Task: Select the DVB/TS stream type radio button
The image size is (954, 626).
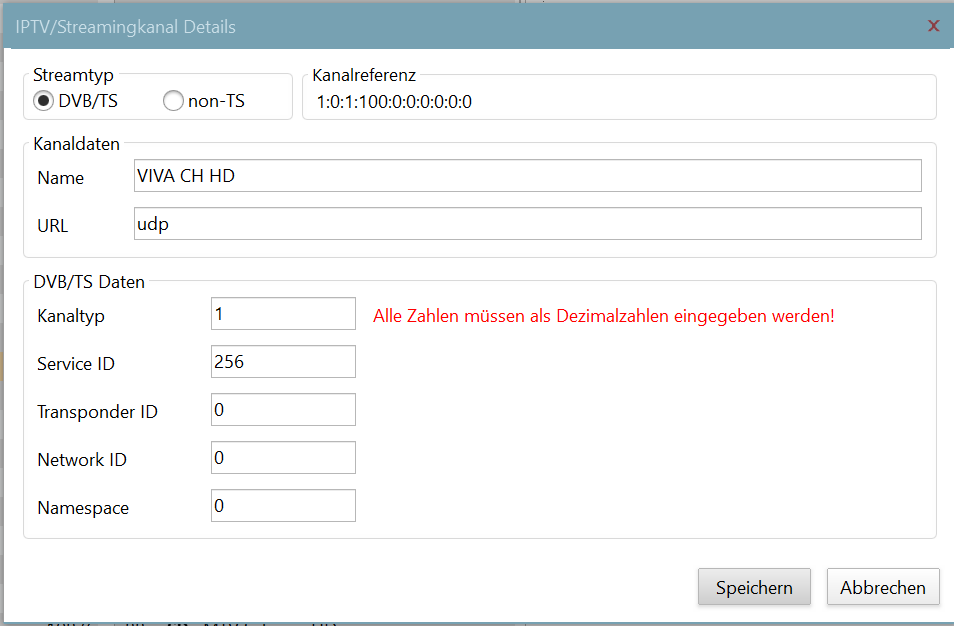Action: (x=44, y=101)
